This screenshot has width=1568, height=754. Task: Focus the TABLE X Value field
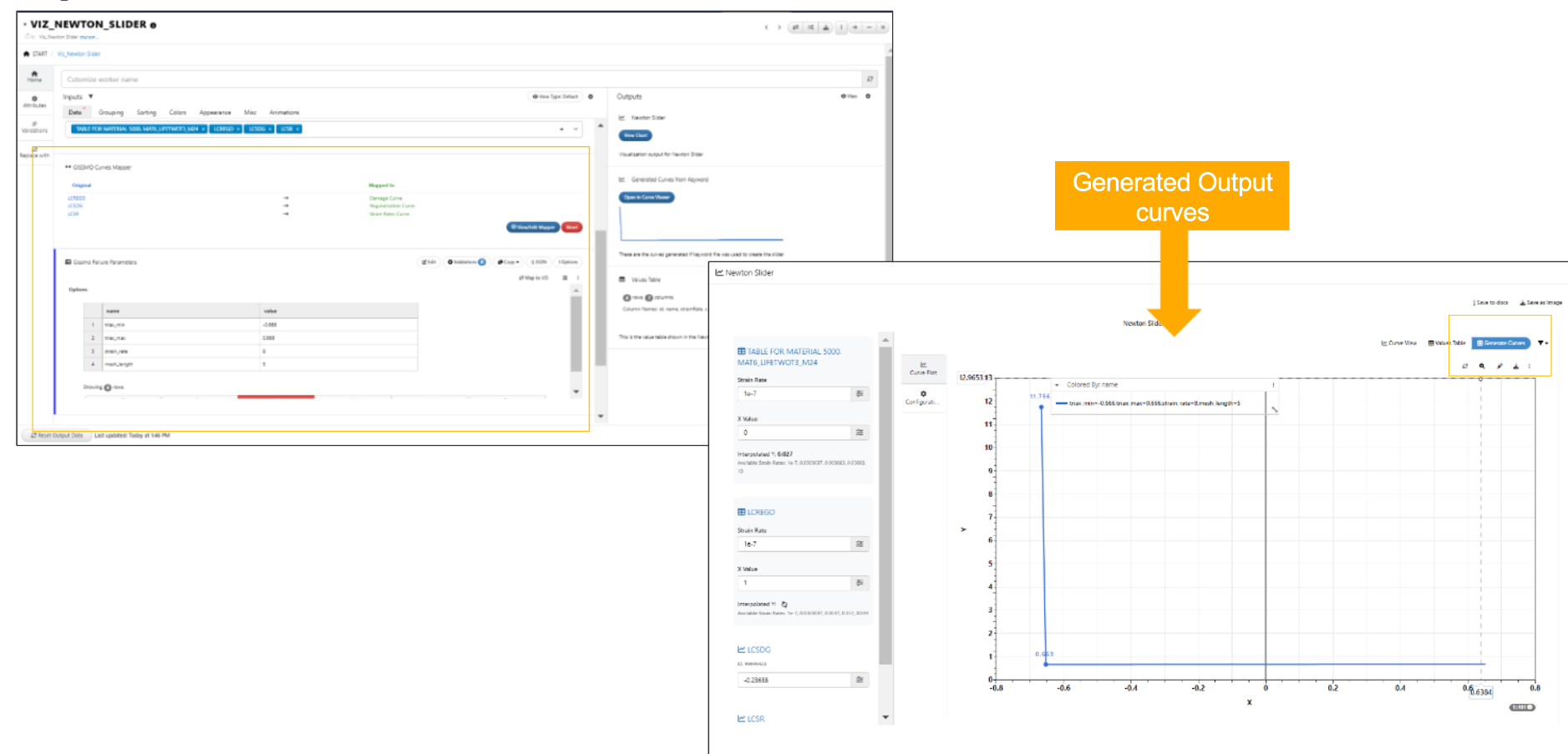click(794, 433)
